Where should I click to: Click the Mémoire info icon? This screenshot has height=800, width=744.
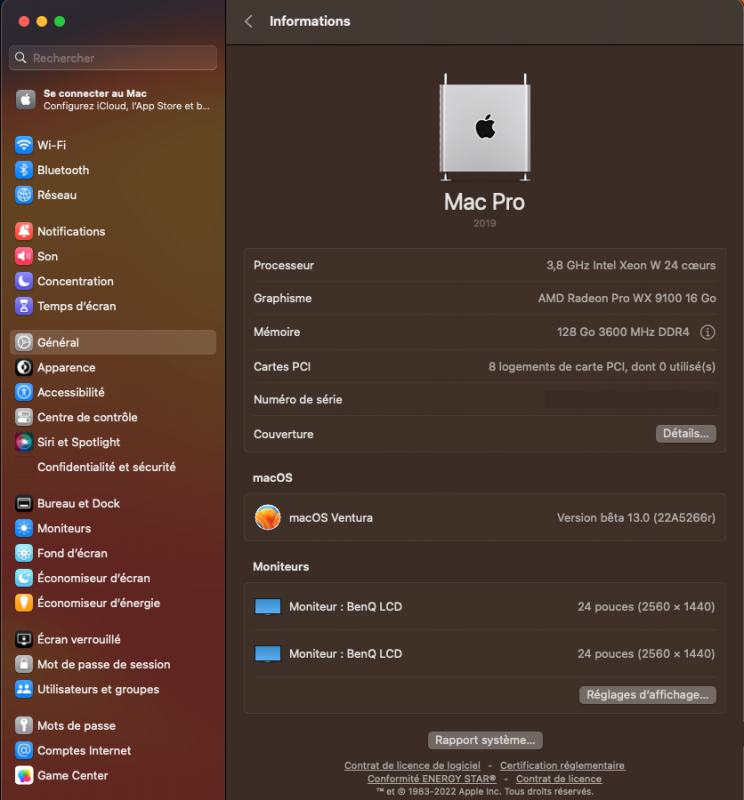pos(707,332)
